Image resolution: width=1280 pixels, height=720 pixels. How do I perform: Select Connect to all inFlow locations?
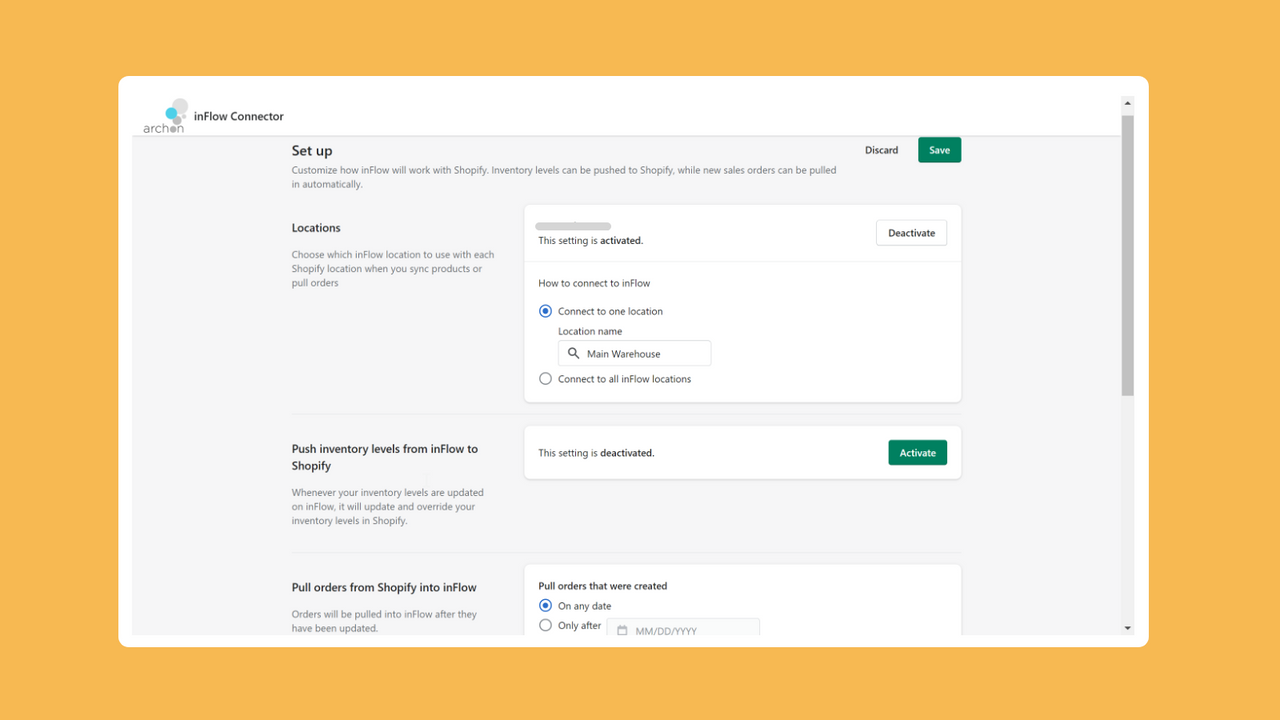pos(545,379)
